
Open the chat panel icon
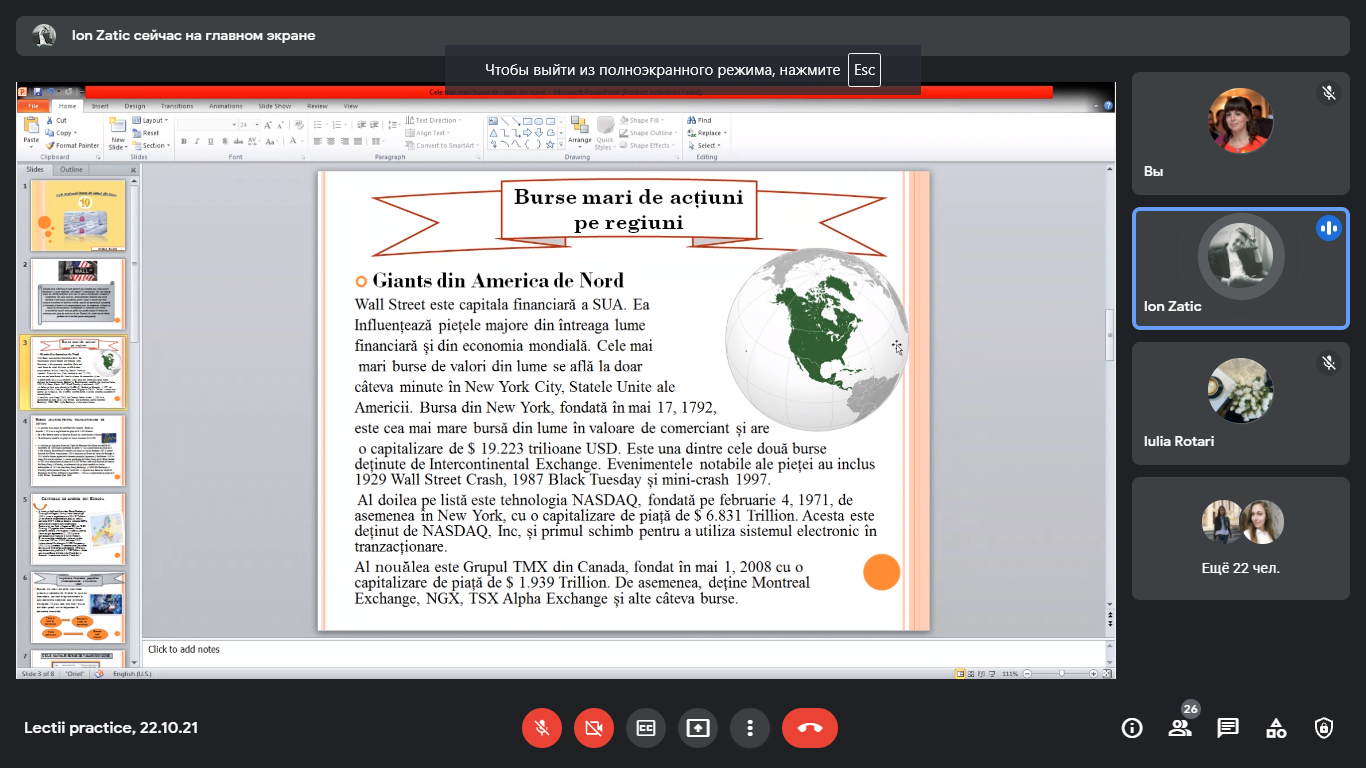[x=1228, y=728]
